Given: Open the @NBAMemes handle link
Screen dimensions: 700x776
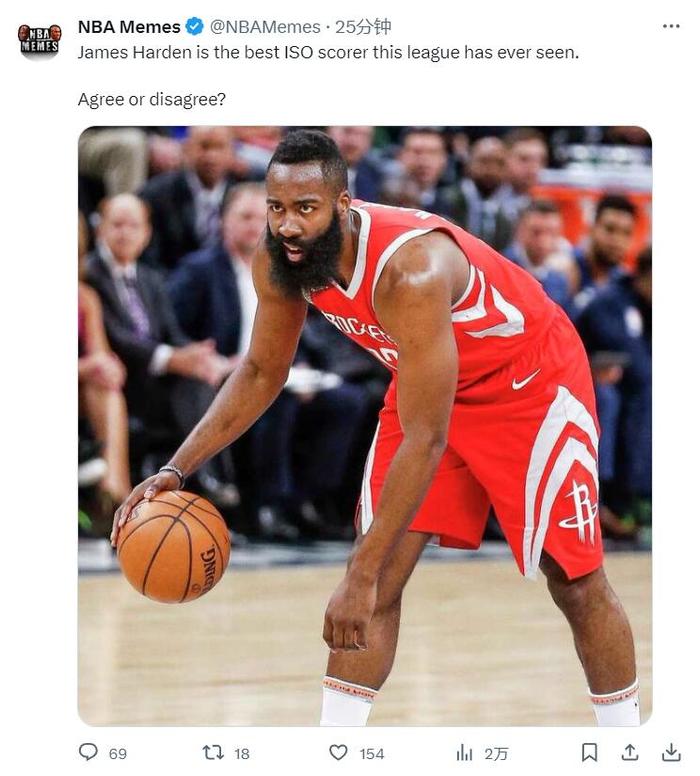Looking at the screenshot, I should pos(265,27).
